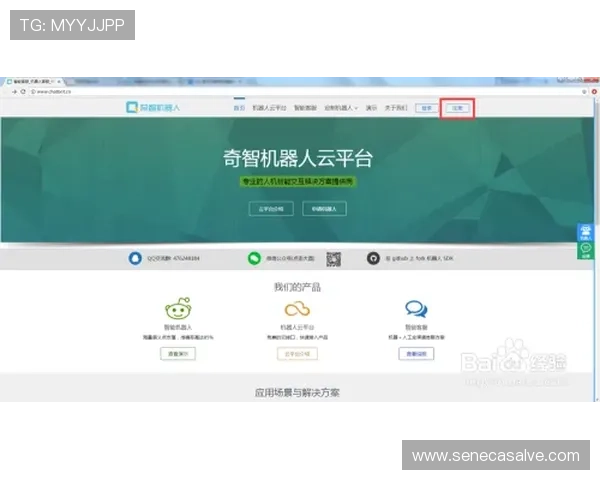Viewport: 600px width, 480px height.
Task: Click the green WeChat icon
Action: (254, 258)
